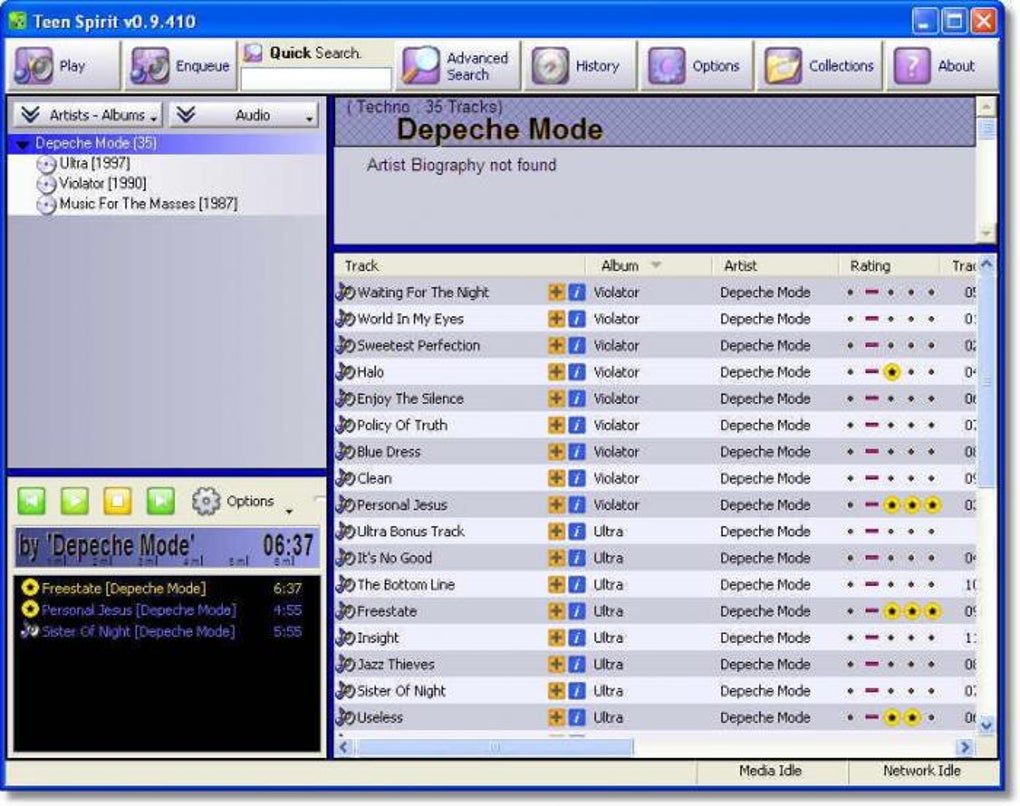1020x806 pixels.
Task: Select the Sister Of Night track row
Action: [x=656, y=691]
